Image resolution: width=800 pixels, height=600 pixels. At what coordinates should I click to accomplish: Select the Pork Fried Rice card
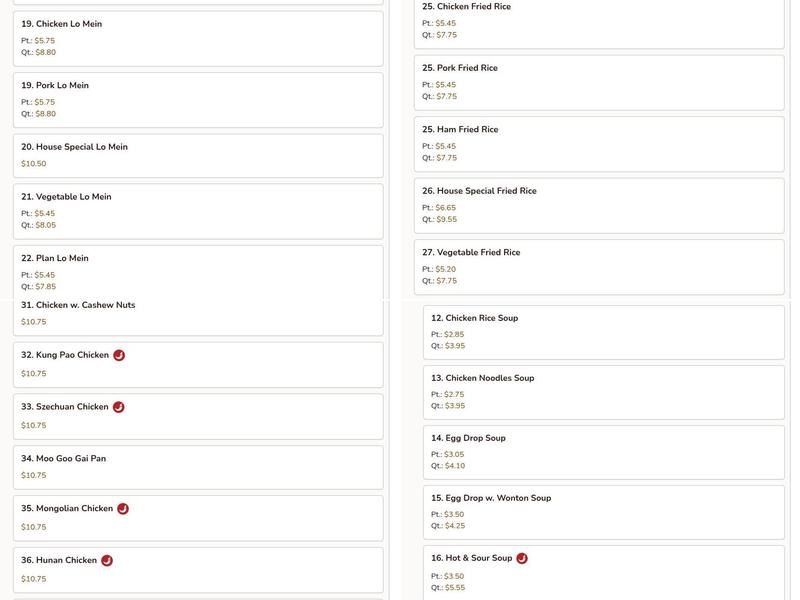599,82
